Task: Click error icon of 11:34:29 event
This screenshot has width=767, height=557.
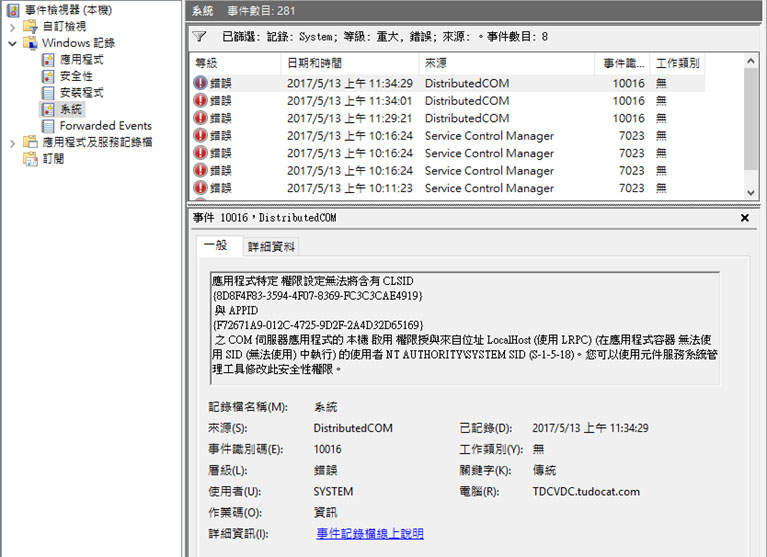Action: point(201,83)
